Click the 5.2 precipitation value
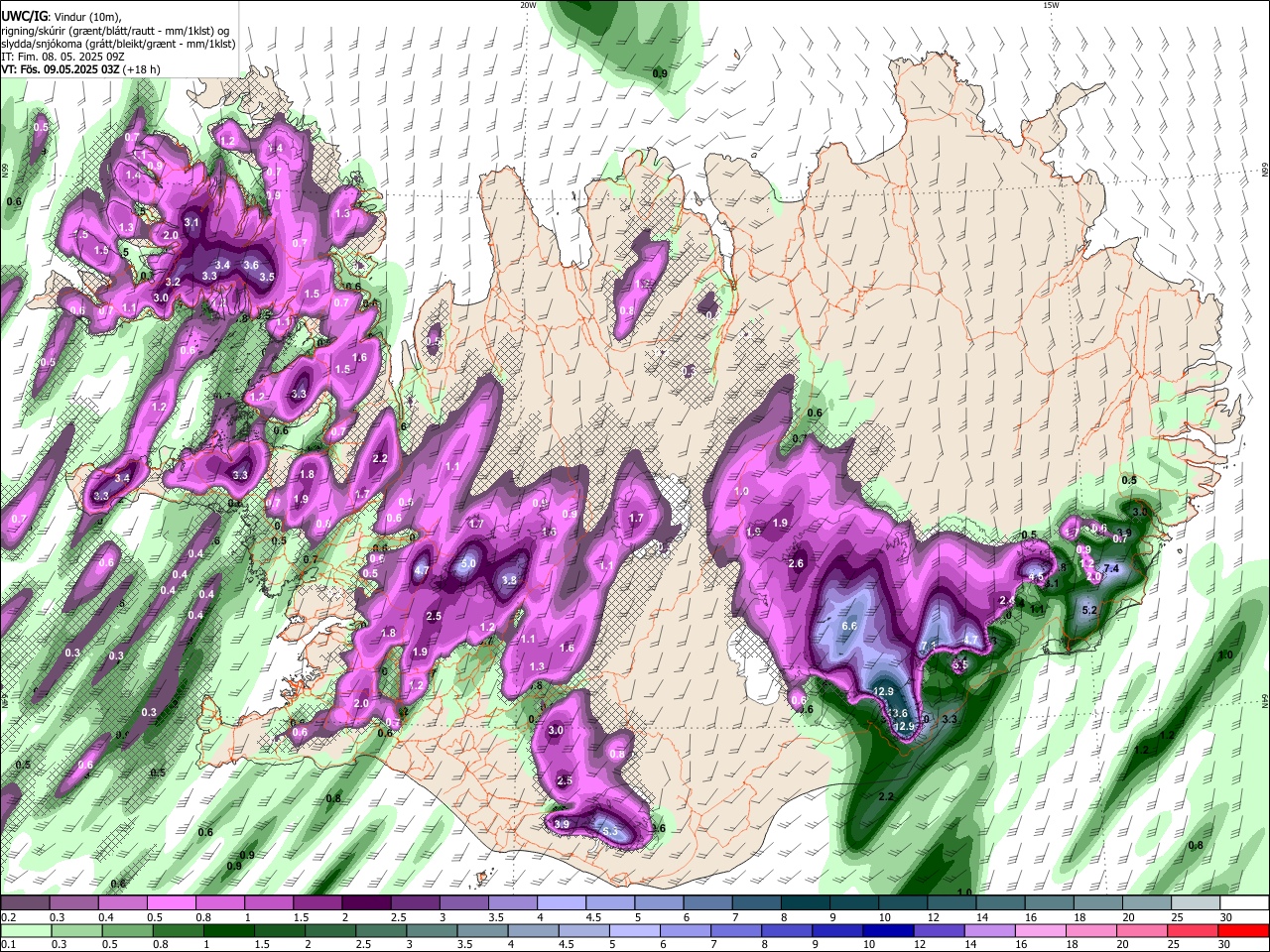Image resolution: width=1270 pixels, height=952 pixels. [x=1089, y=611]
